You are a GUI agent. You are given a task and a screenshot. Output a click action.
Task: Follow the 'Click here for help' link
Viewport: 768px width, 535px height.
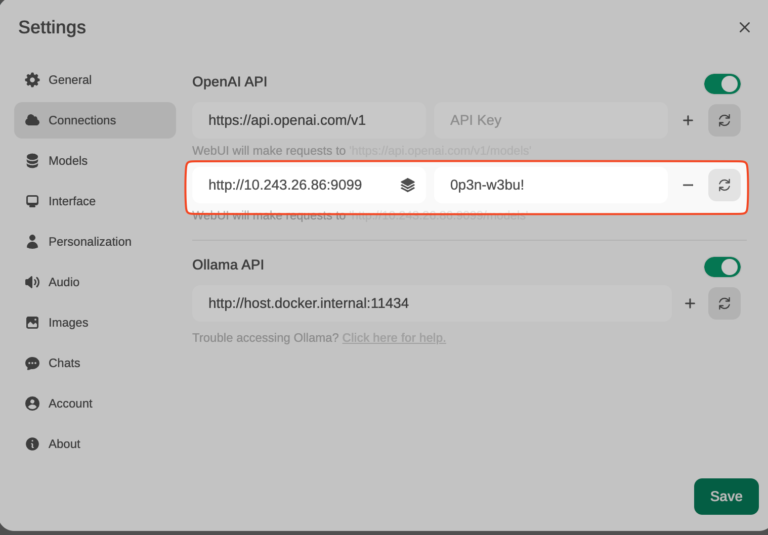coord(394,338)
